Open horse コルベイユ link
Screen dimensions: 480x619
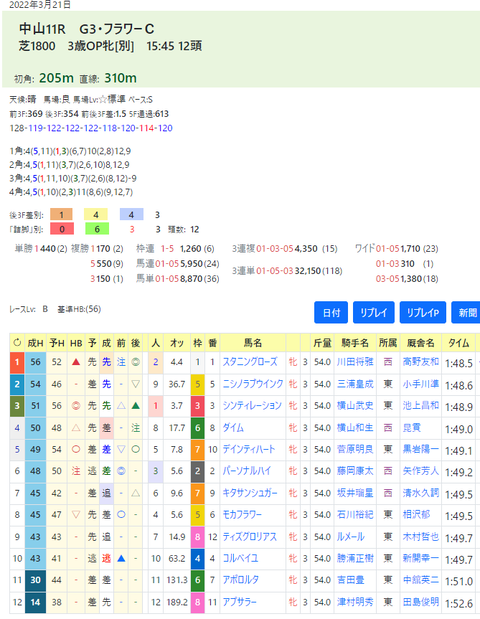coord(240,559)
